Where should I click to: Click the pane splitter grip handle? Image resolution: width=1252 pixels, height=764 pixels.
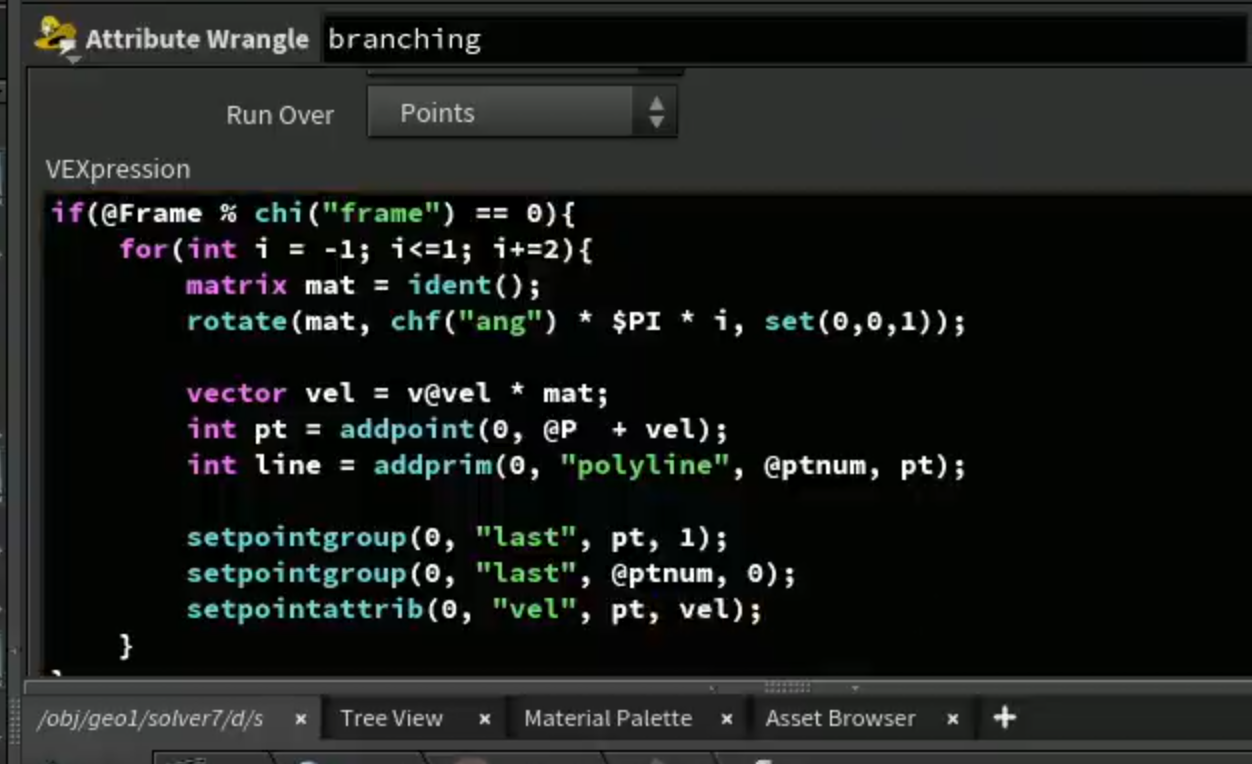[x=786, y=688]
